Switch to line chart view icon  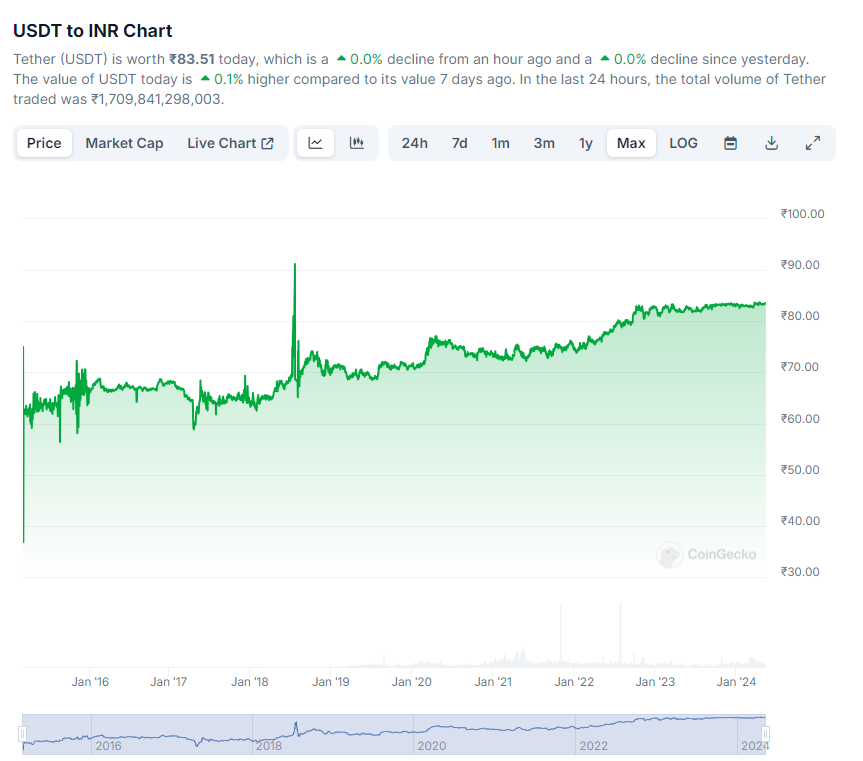point(315,143)
